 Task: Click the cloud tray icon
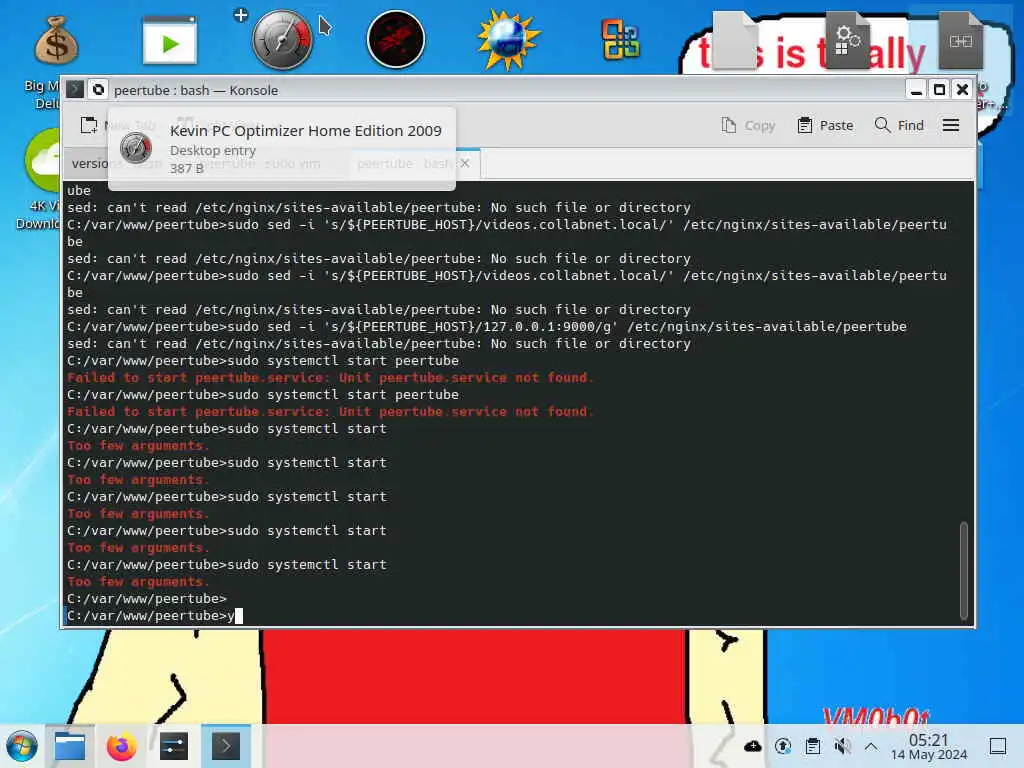pos(753,746)
